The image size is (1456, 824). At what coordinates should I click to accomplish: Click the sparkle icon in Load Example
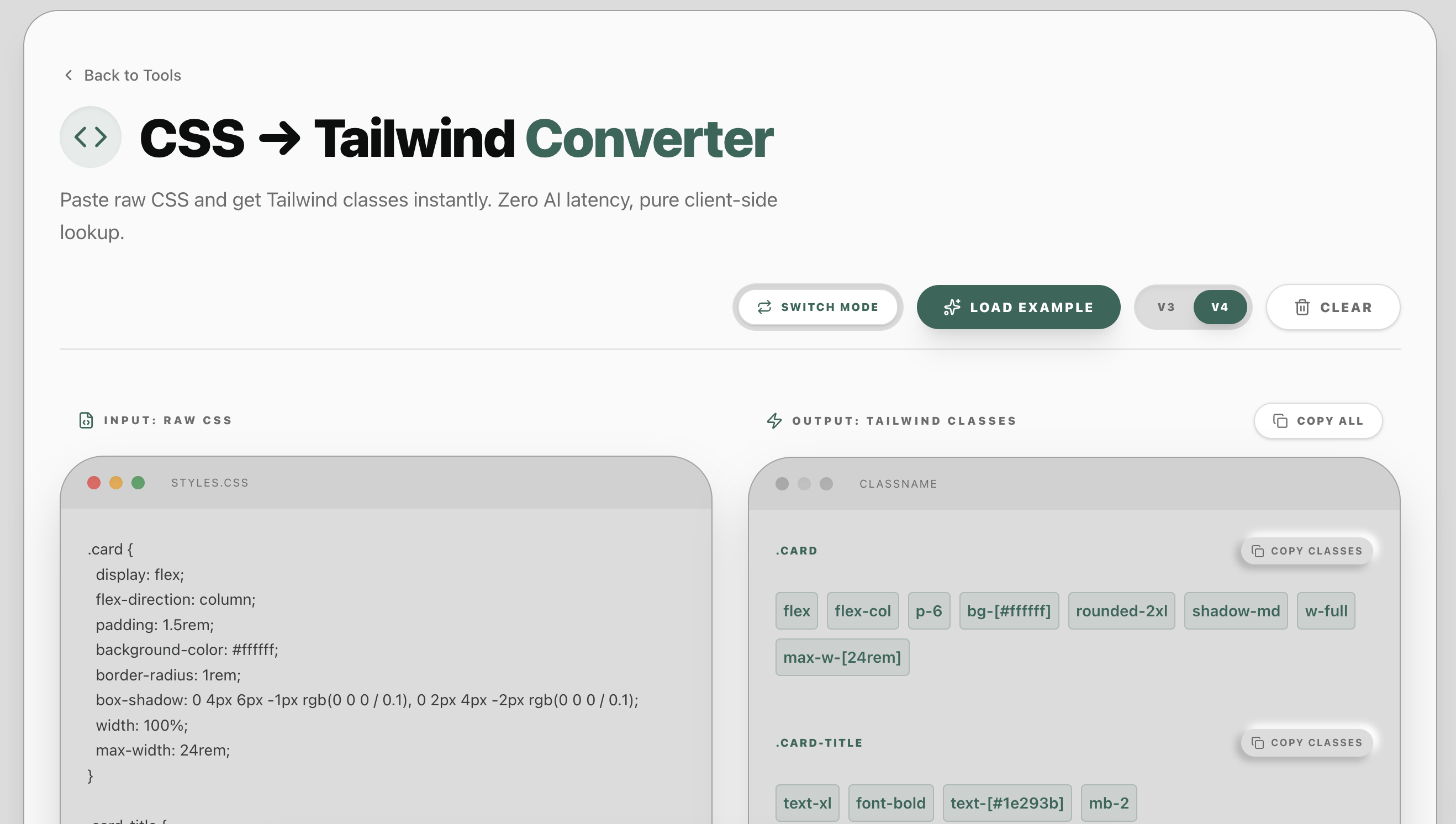pyautogui.click(x=952, y=307)
